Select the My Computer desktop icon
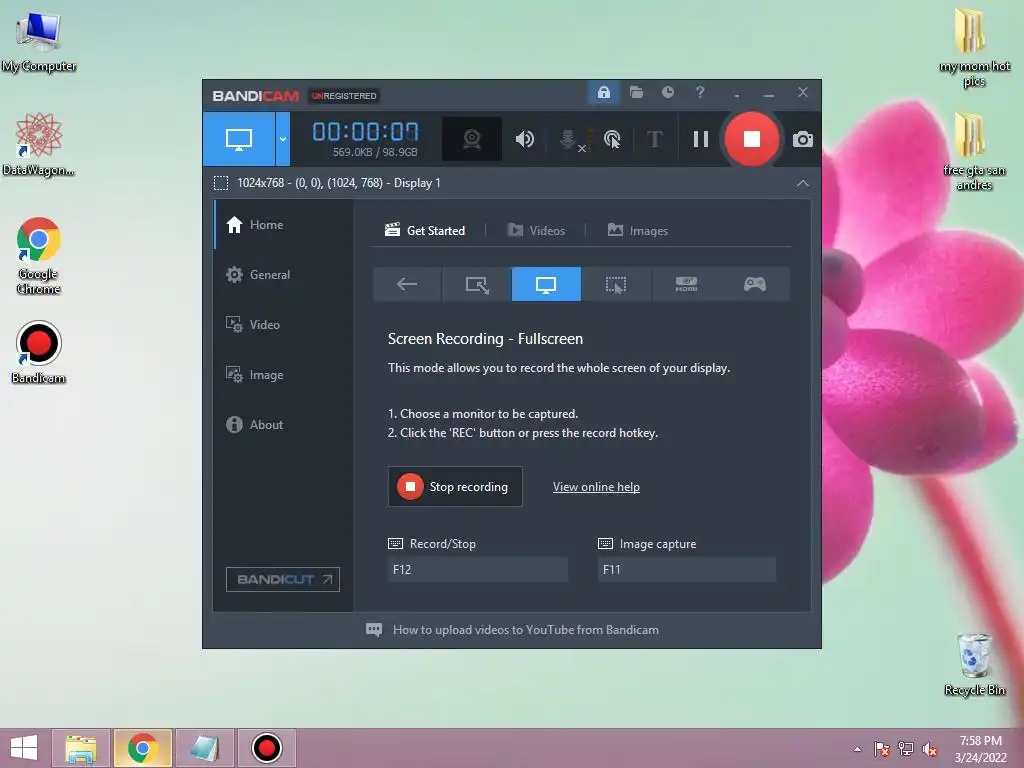Screen dimensions: 1024x768 39,43
